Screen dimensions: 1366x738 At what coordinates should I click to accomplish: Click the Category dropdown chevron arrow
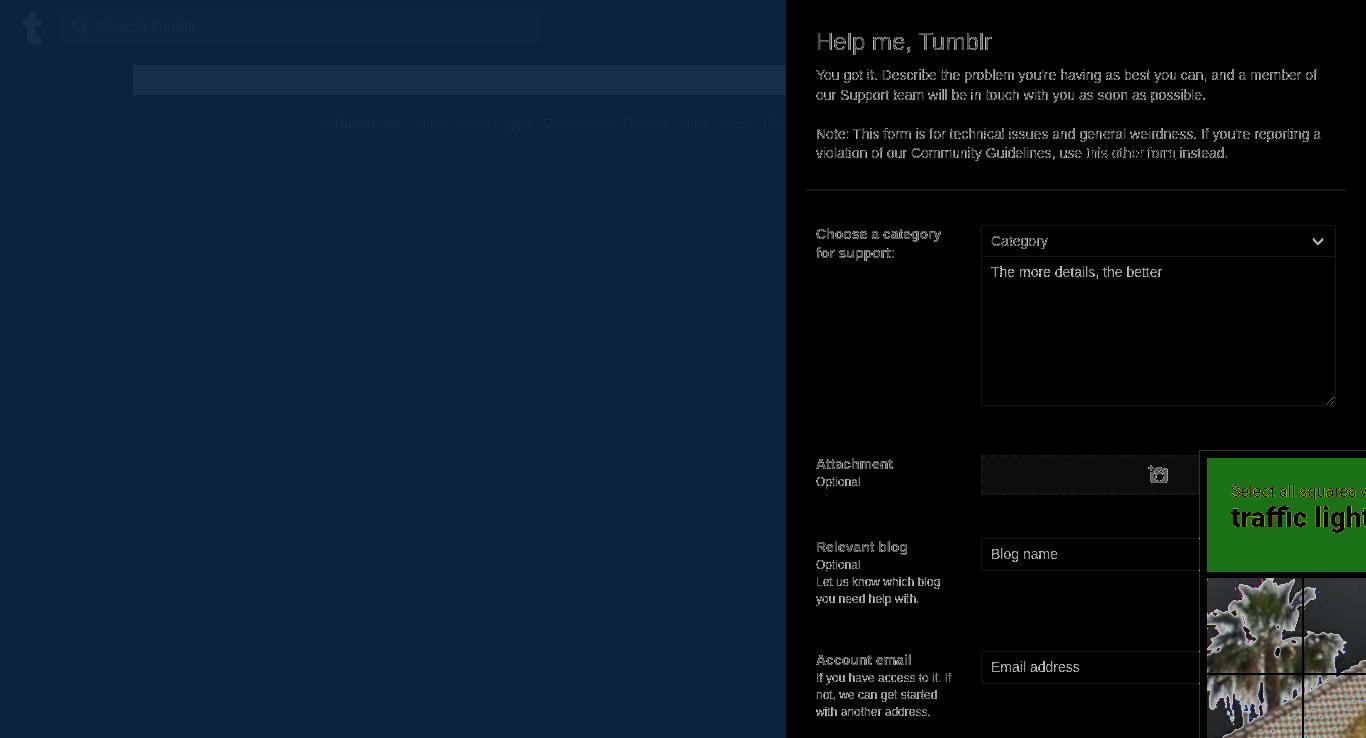(x=1317, y=241)
